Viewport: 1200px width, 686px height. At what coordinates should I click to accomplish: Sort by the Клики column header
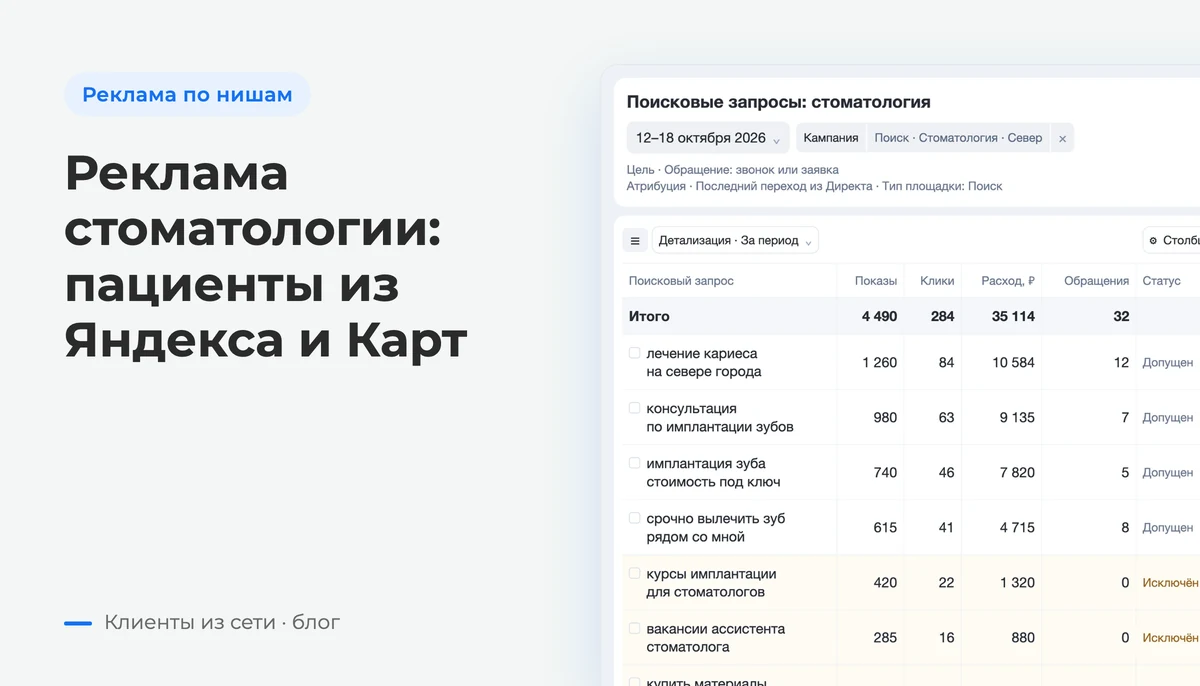[x=937, y=281]
